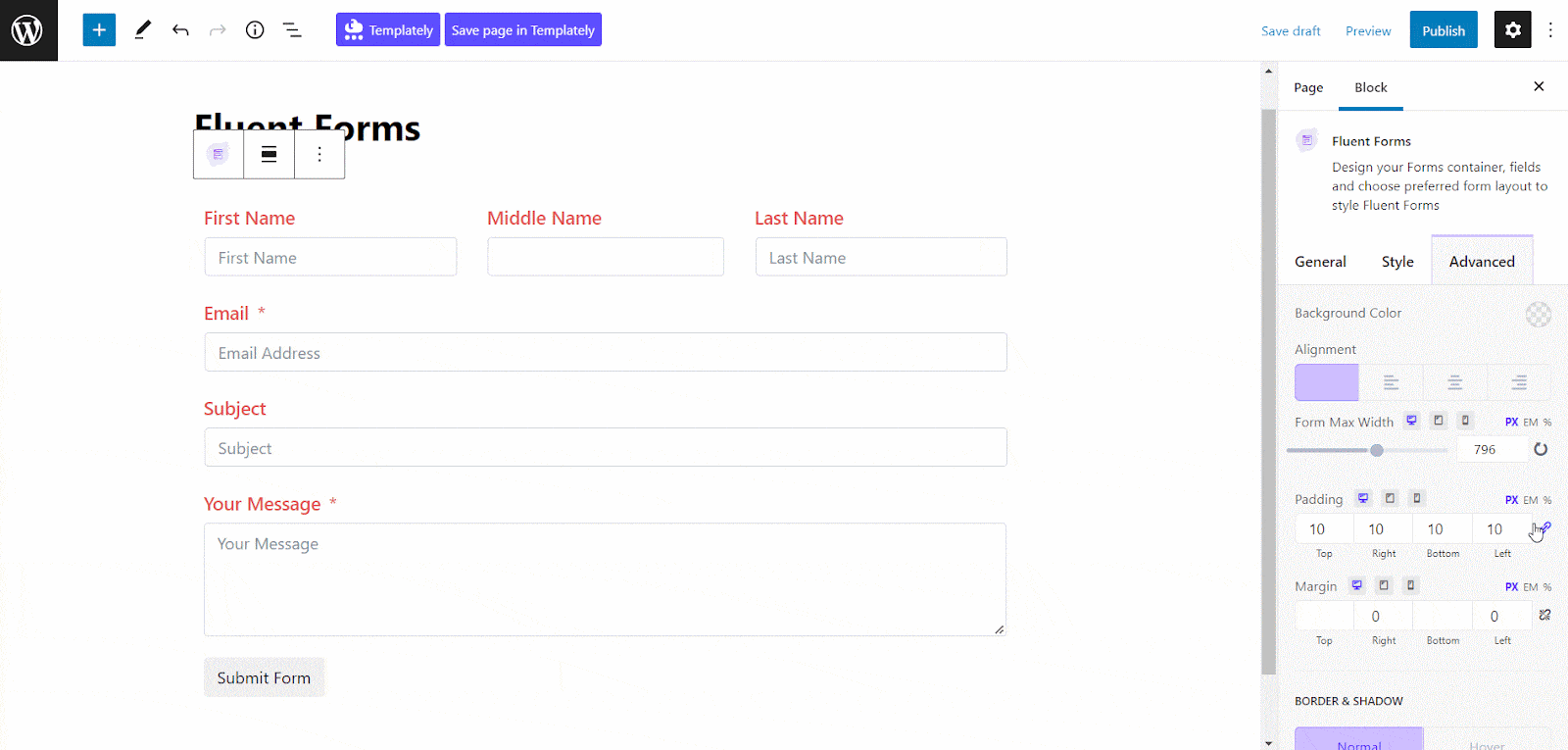Select mobile device for Margin

pos(1410,585)
